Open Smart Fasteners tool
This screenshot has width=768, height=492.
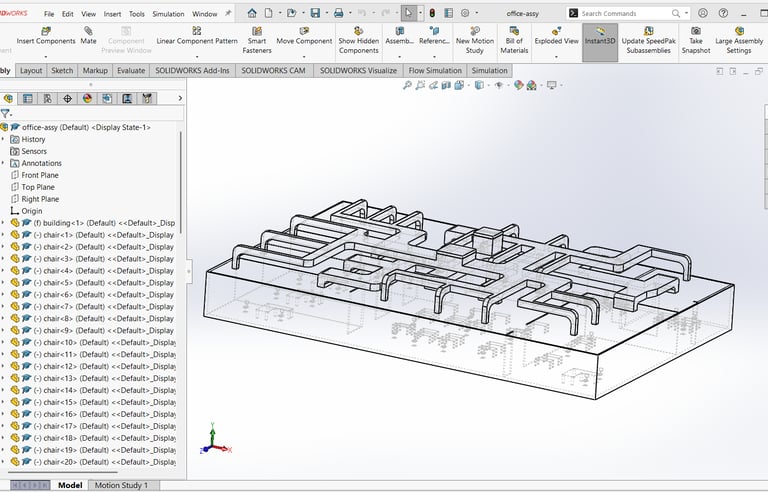[x=256, y=37]
